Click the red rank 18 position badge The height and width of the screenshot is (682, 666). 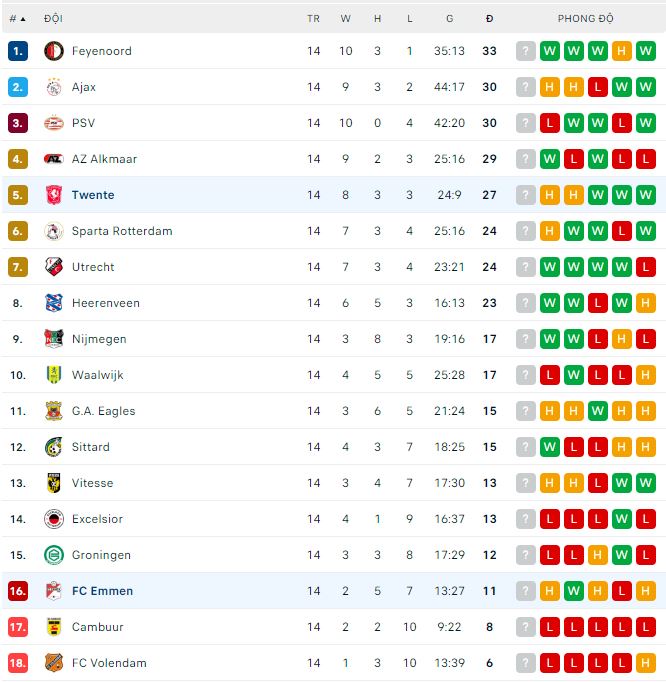18,663
